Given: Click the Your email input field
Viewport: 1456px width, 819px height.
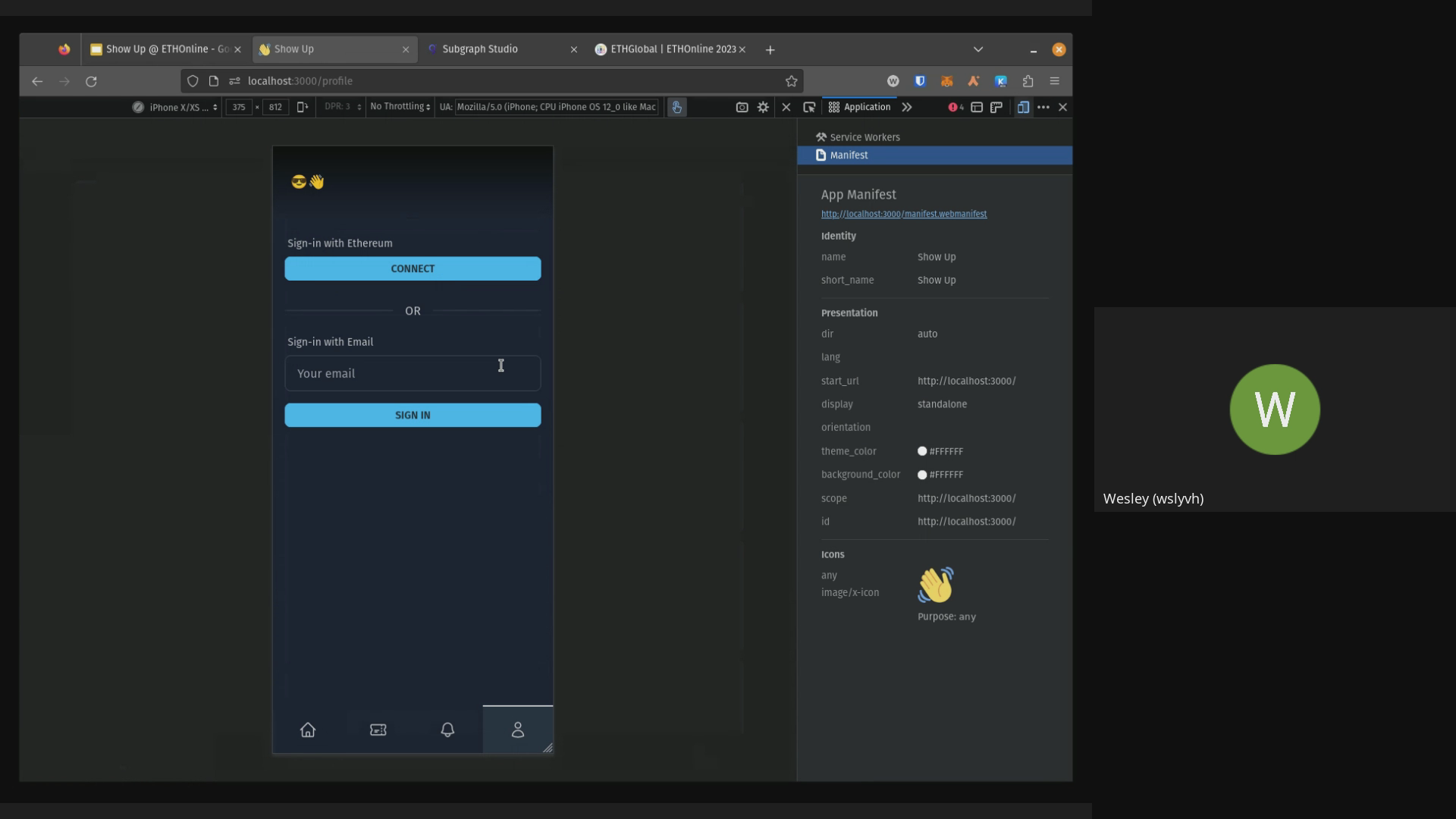Looking at the screenshot, I should coord(413,373).
